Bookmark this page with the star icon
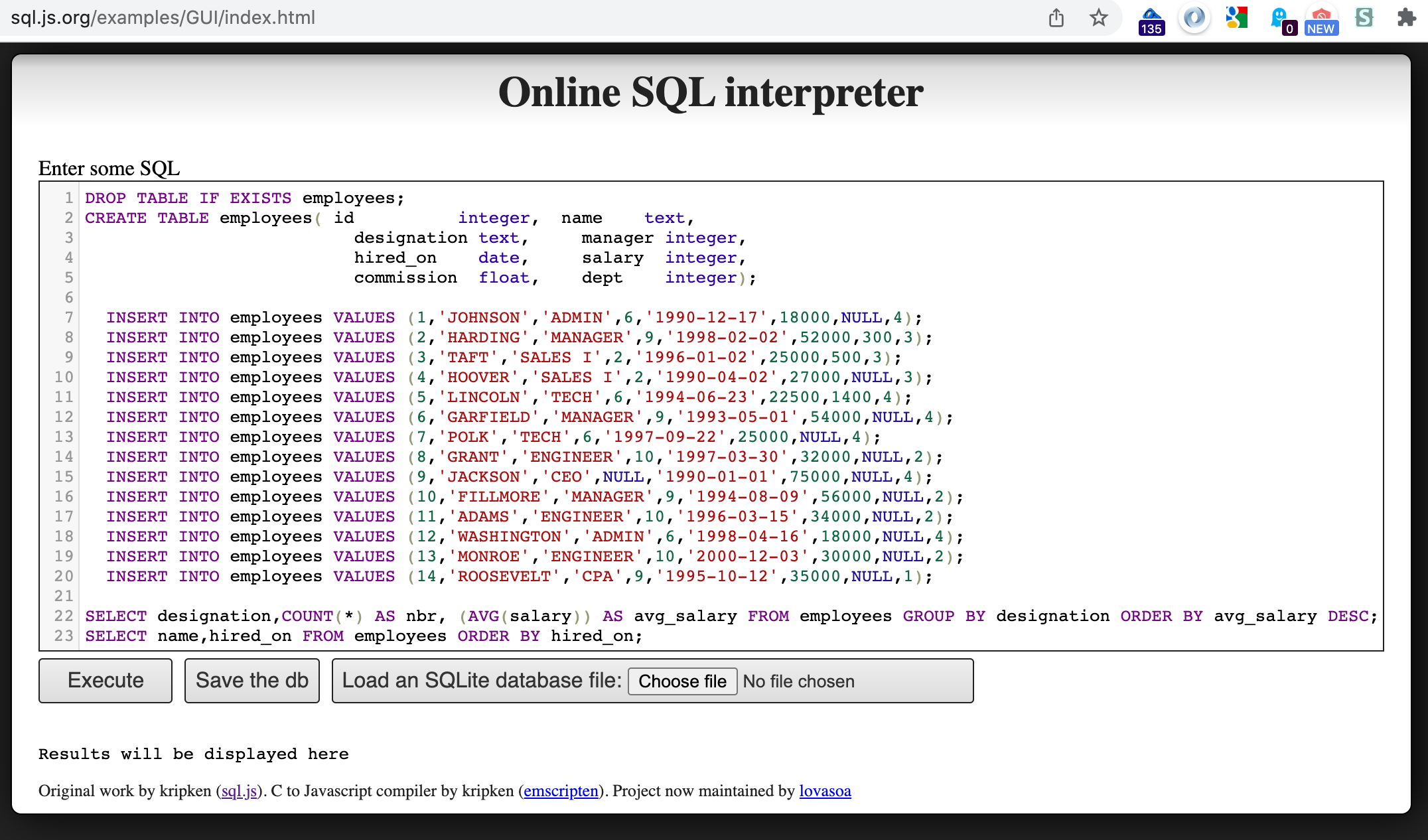Image resolution: width=1428 pixels, height=840 pixels. (x=1099, y=18)
